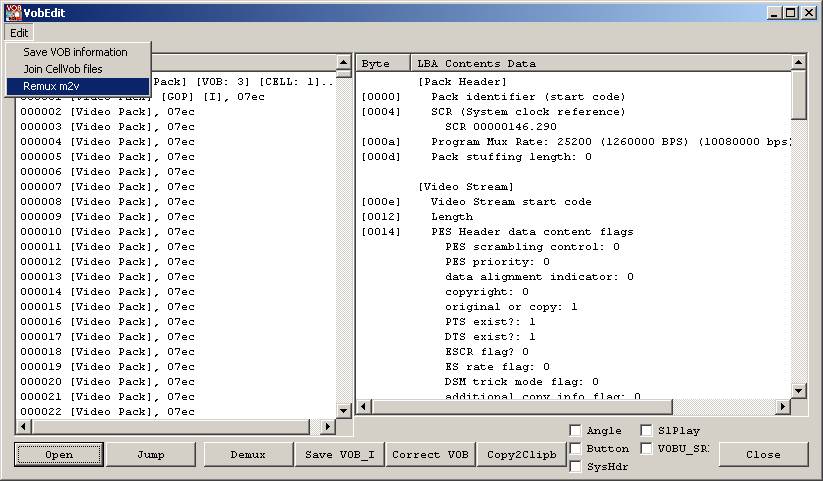Choose Save VOB information menu entry
The image size is (823, 481).
pos(78,52)
